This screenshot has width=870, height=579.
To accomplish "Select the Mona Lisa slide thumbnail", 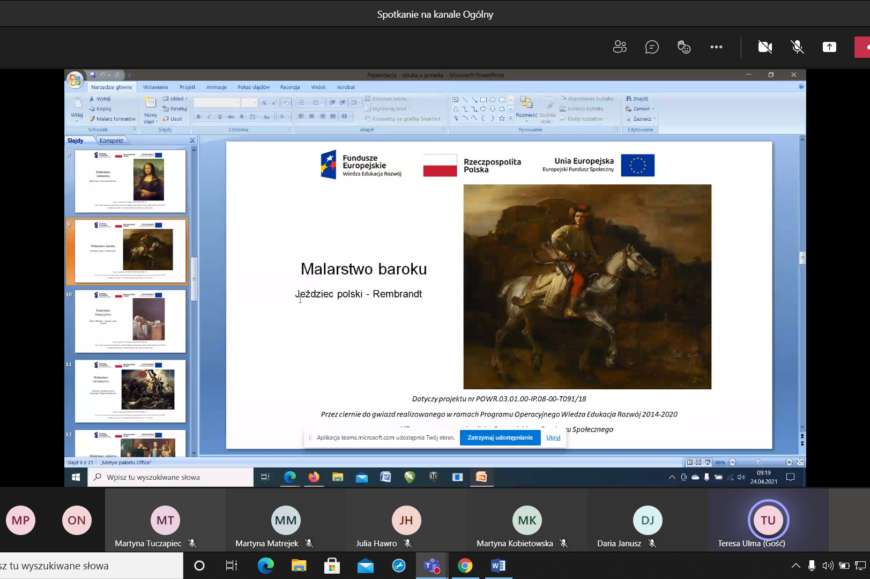I will [131, 181].
